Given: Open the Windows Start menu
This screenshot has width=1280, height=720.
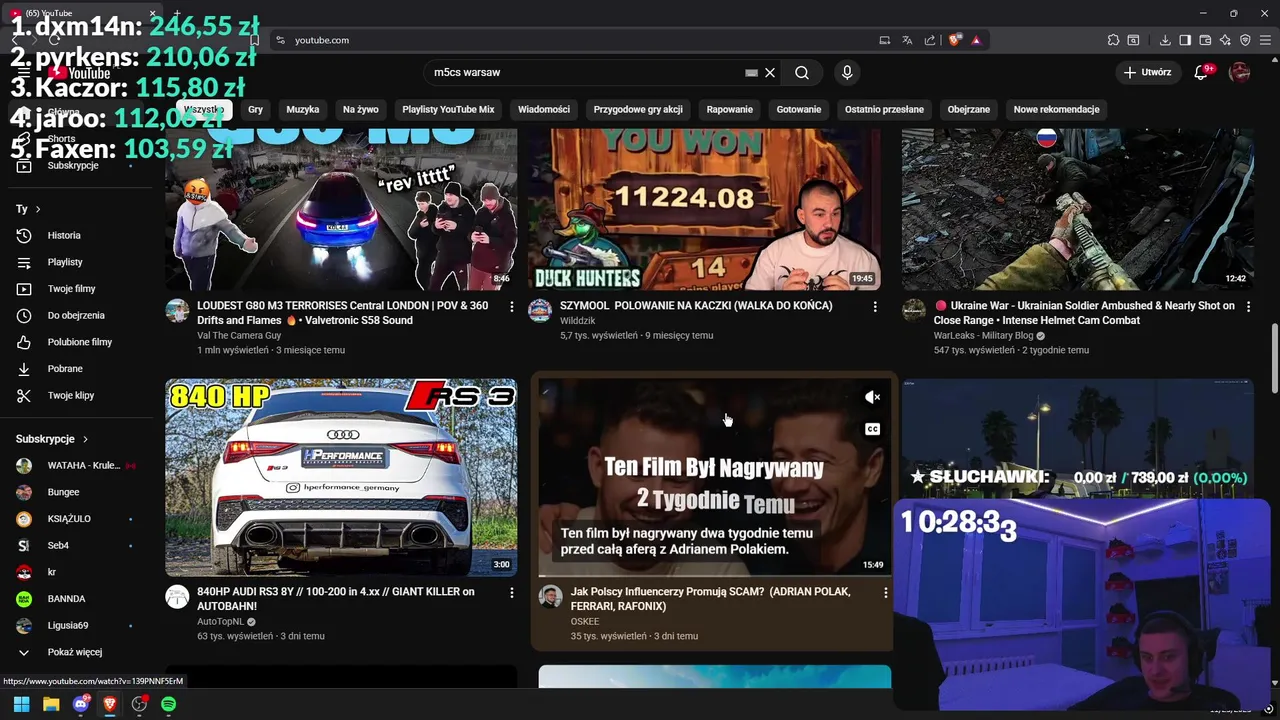Looking at the screenshot, I should 21,704.
